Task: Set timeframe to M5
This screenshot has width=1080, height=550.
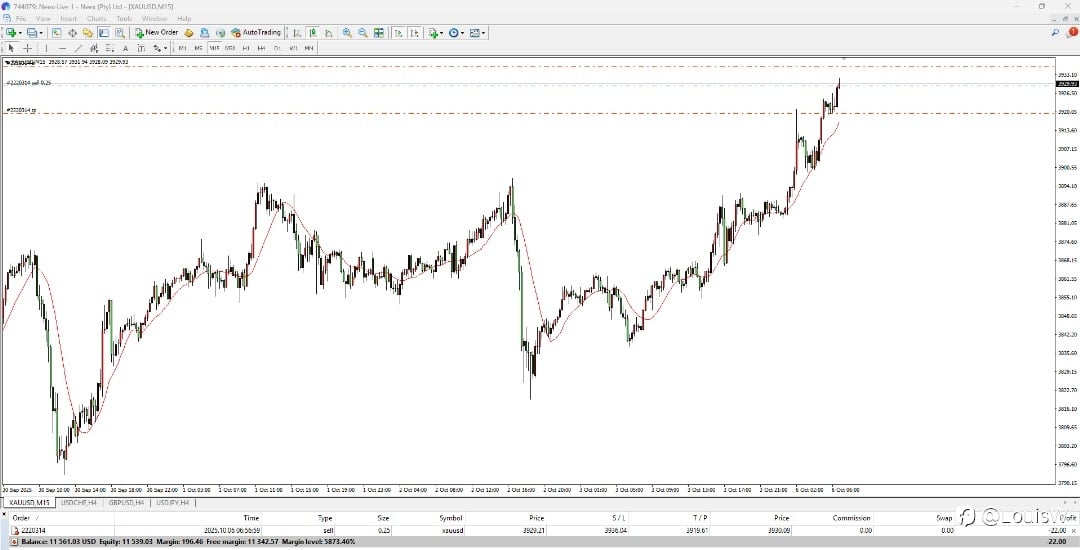Action: click(198, 48)
